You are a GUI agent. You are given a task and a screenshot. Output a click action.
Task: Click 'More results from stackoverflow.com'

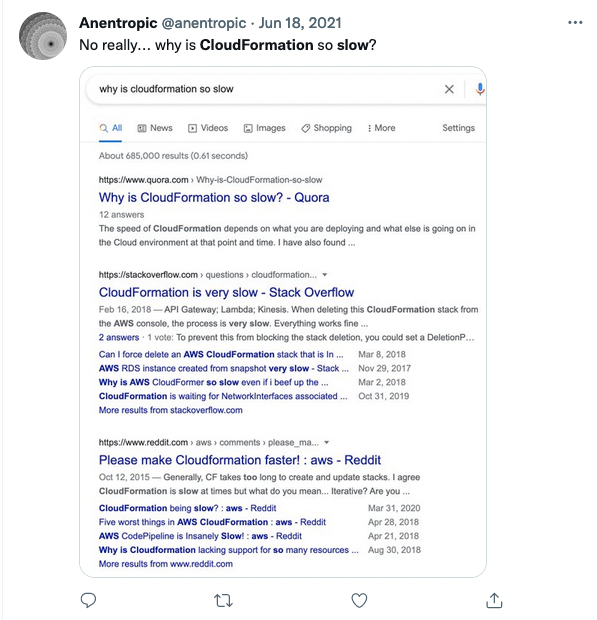[170, 410]
